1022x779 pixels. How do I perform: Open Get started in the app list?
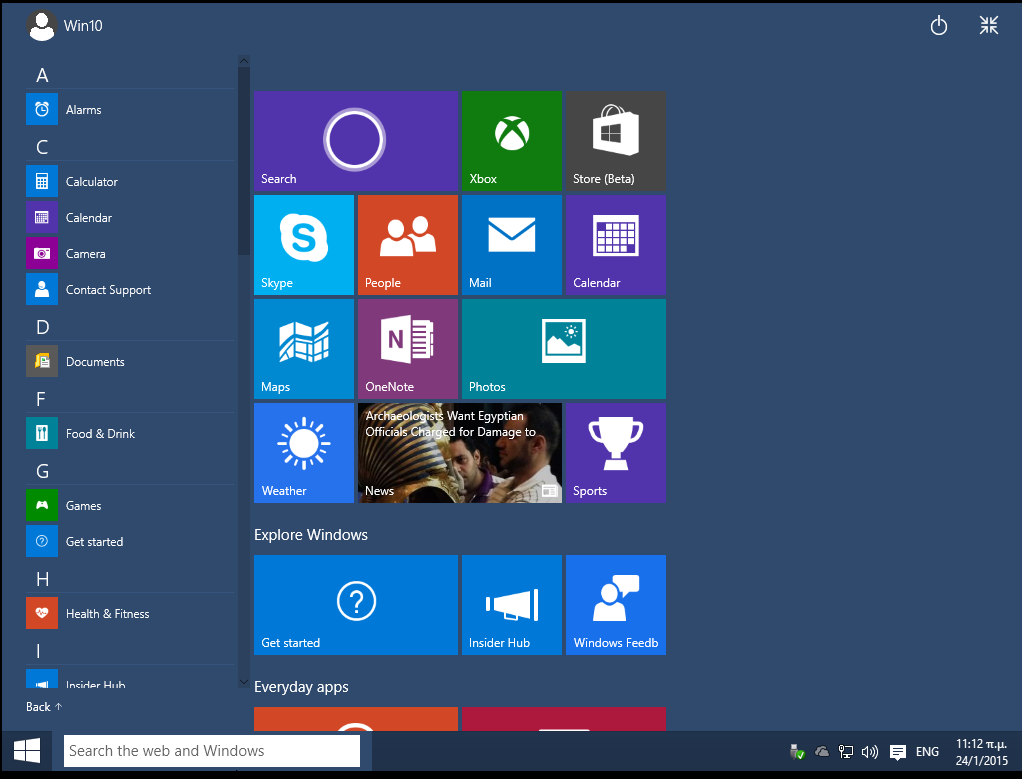130,541
